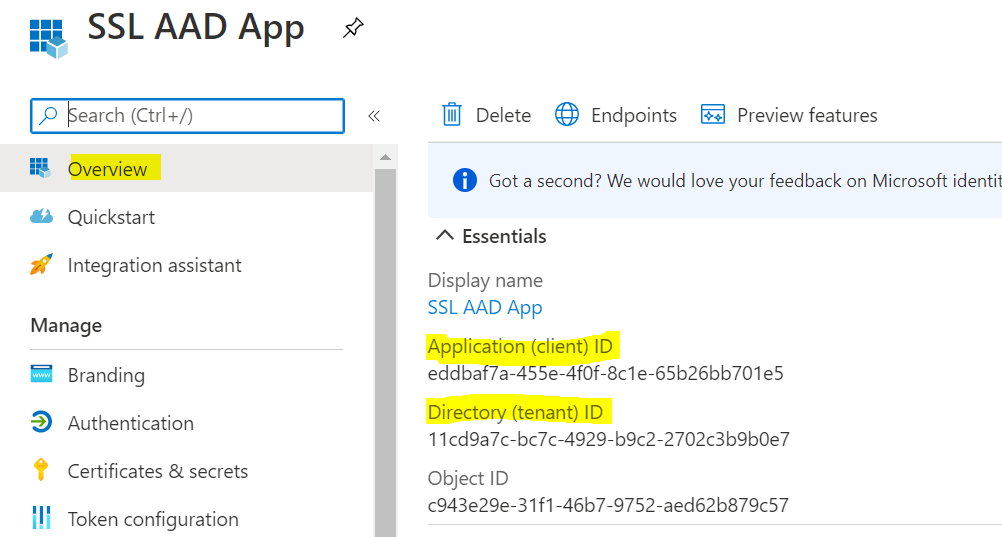Select the Application (client) ID value

coord(605,373)
